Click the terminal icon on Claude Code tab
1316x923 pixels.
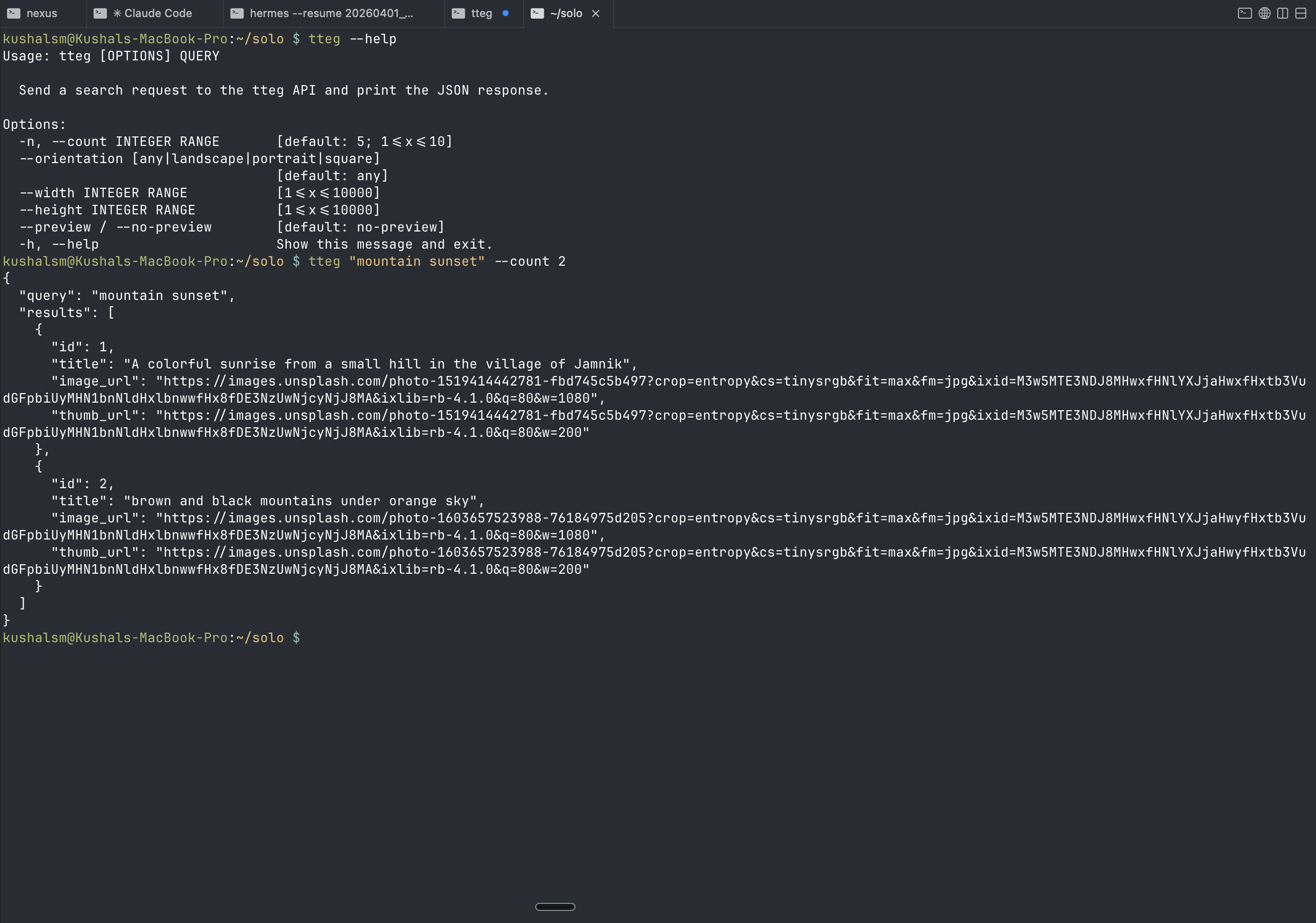click(x=100, y=13)
